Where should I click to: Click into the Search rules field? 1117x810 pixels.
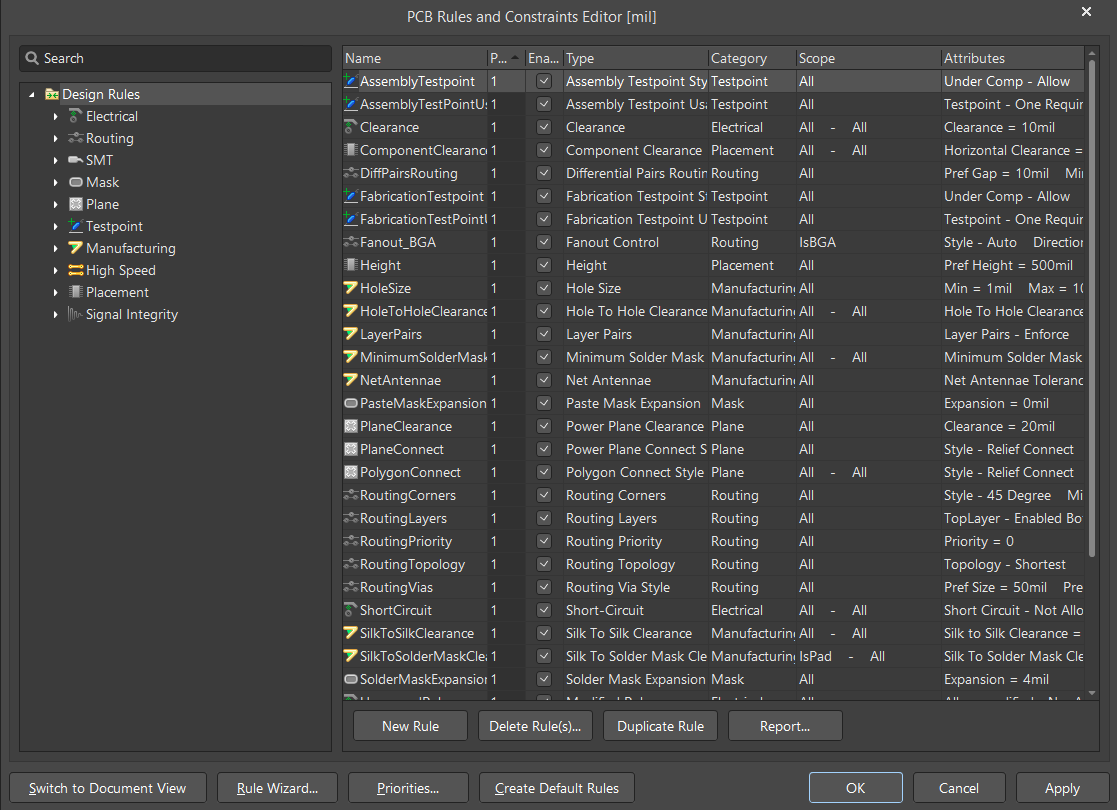click(175, 58)
